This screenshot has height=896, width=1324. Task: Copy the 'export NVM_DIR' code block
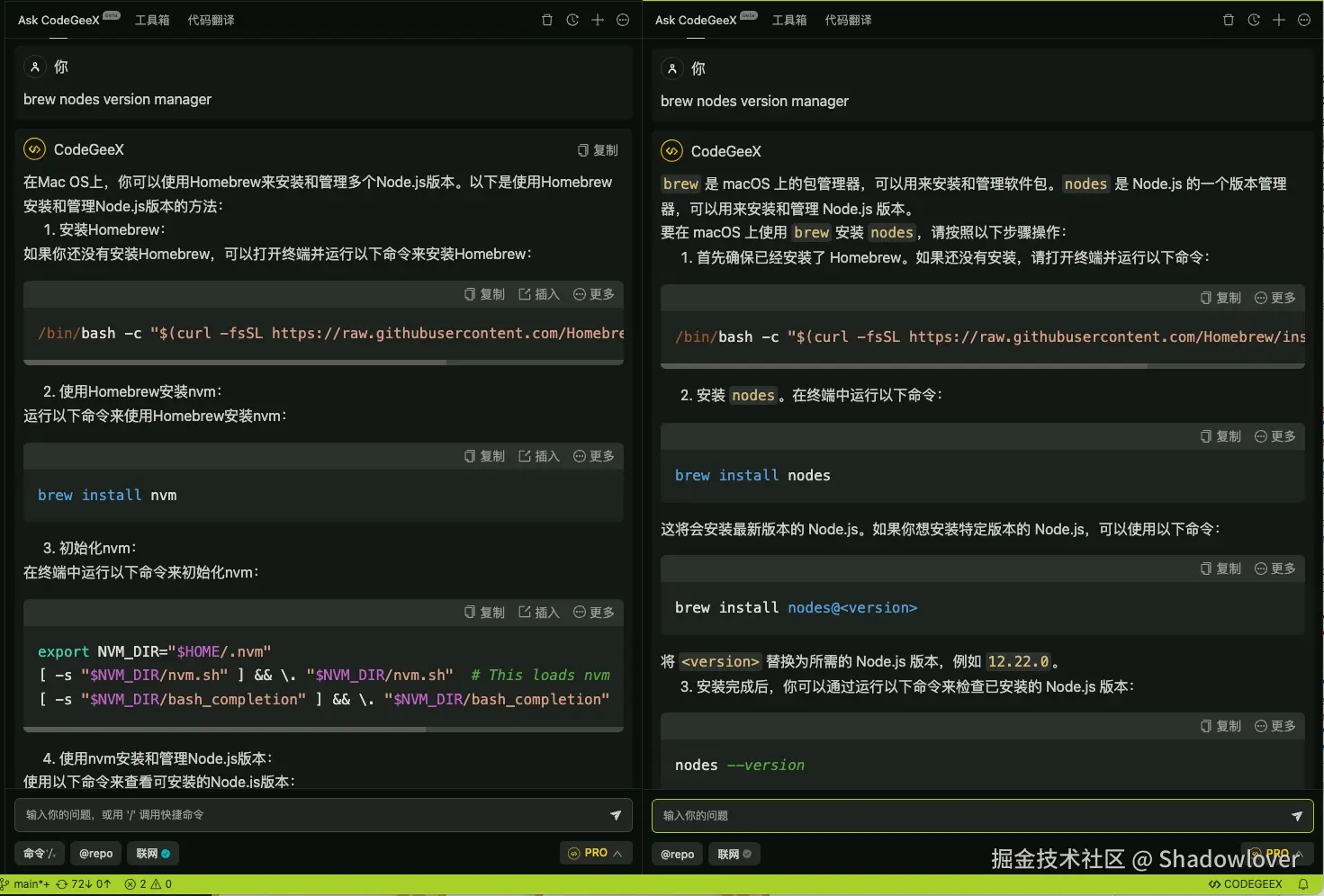pyautogui.click(x=484, y=613)
